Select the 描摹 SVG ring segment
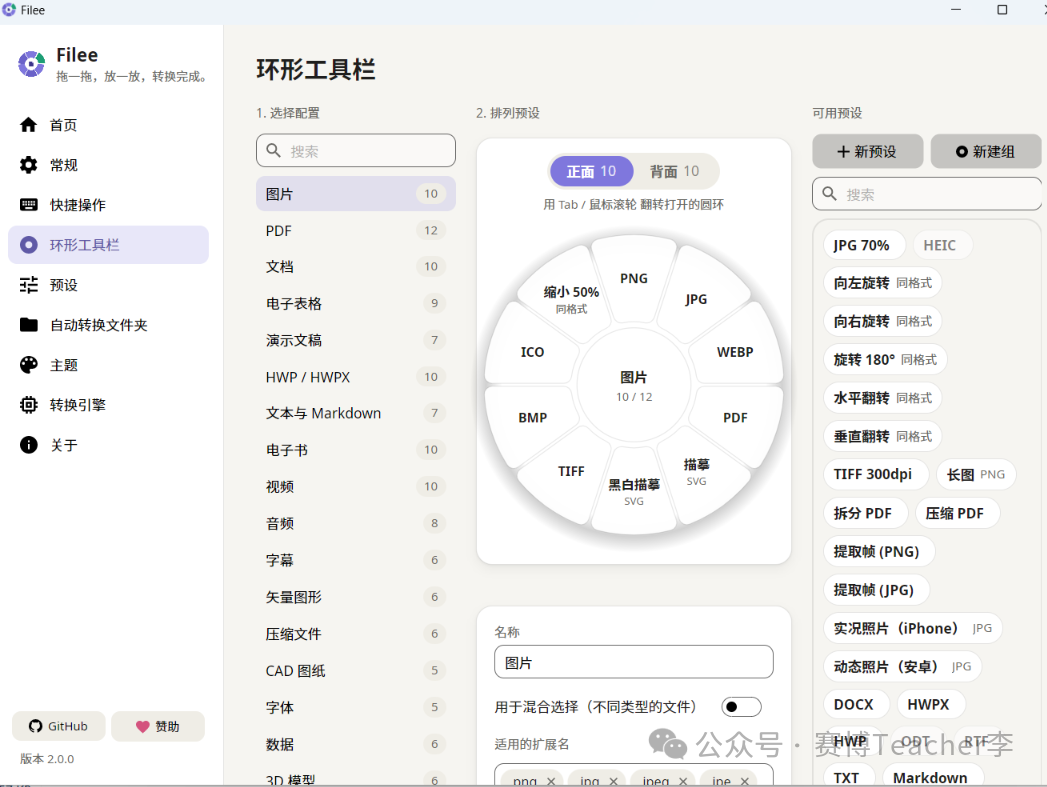This screenshot has width=1047, height=787. click(696, 471)
